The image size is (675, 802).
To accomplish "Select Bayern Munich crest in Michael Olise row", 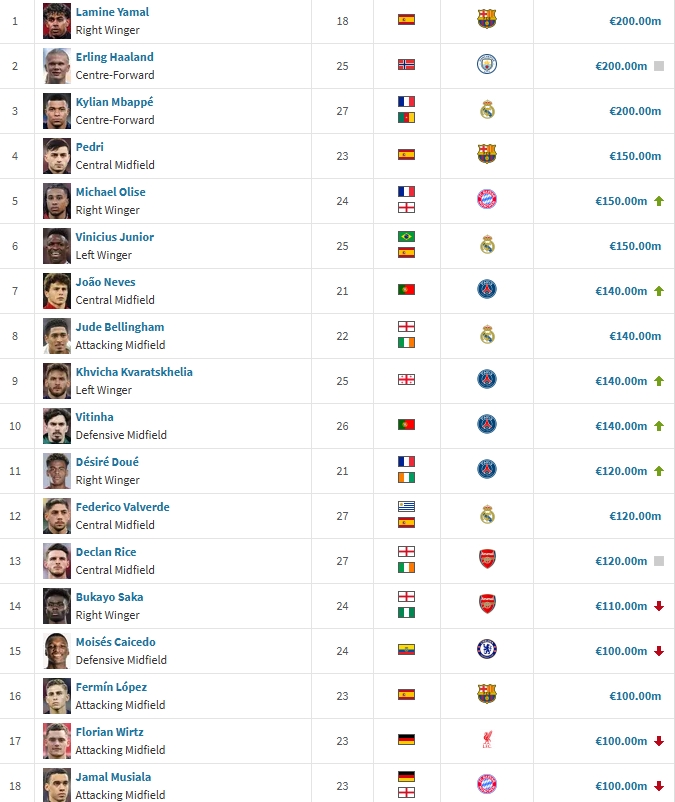I will [x=487, y=199].
